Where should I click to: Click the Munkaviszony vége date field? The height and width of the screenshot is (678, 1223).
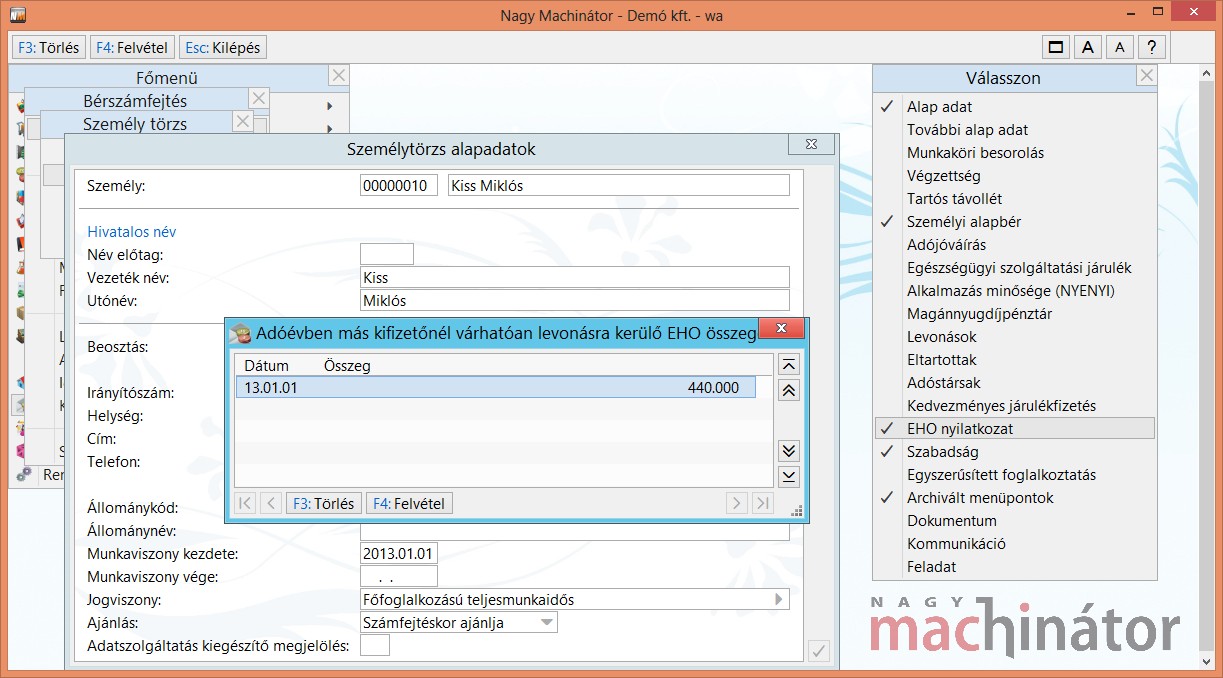[x=398, y=577]
